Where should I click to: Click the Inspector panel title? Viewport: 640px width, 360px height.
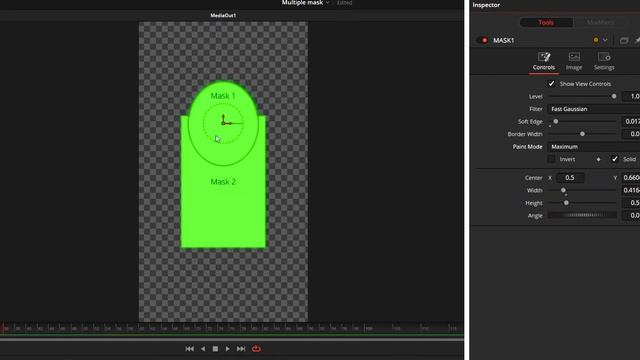pyautogui.click(x=486, y=5)
